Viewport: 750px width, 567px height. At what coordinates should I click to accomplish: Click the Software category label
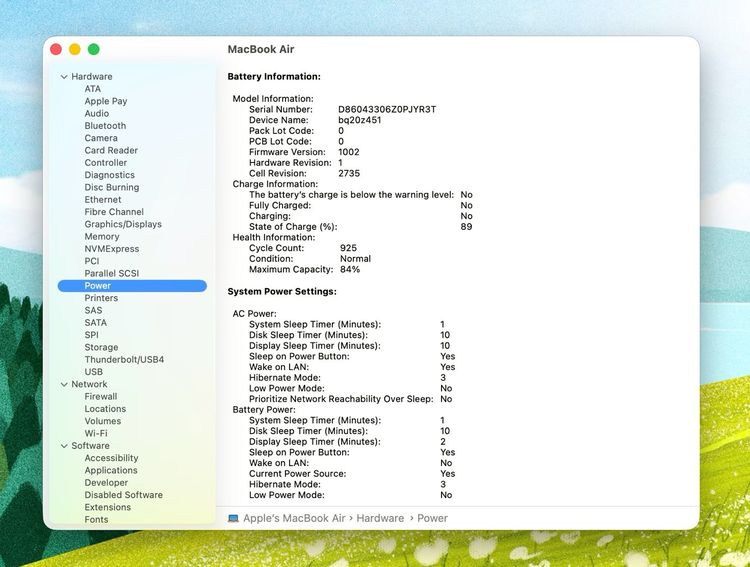(x=90, y=446)
